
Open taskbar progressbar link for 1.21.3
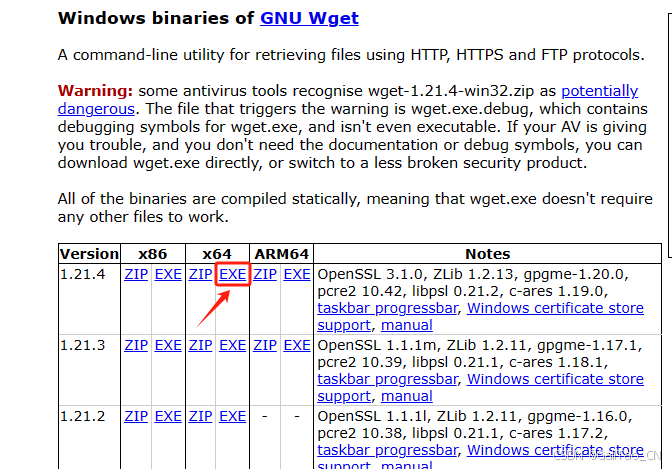click(387, 379)
